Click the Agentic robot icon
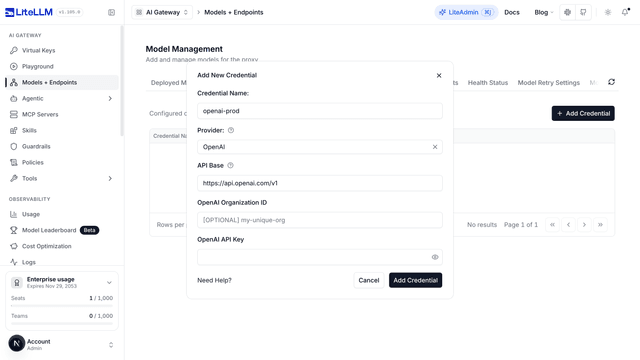 coord(14,98)
